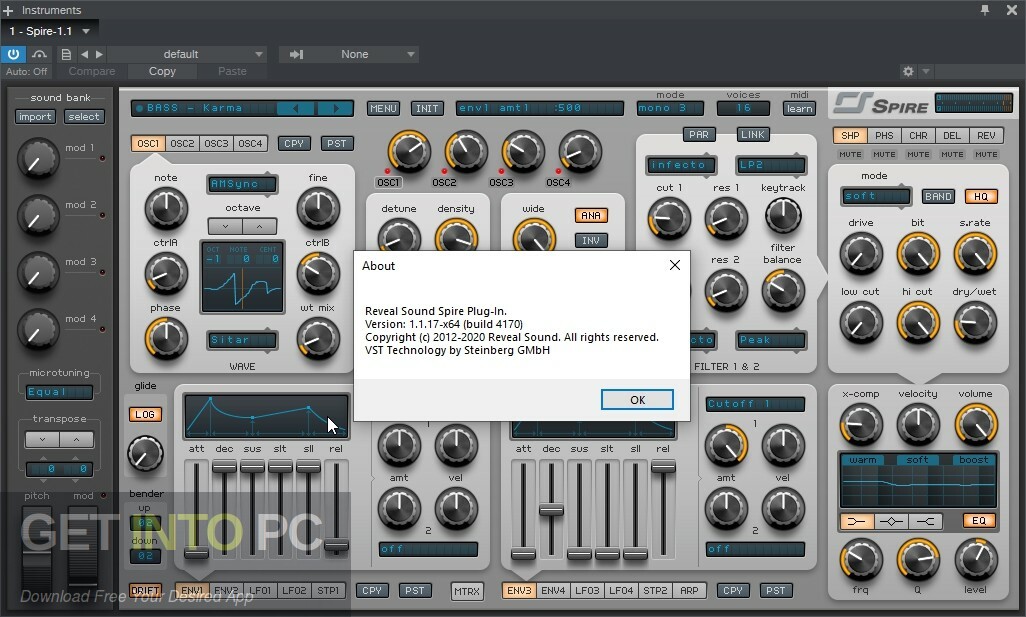
Task: Open the Sitar wave selector
Action: 241,340
